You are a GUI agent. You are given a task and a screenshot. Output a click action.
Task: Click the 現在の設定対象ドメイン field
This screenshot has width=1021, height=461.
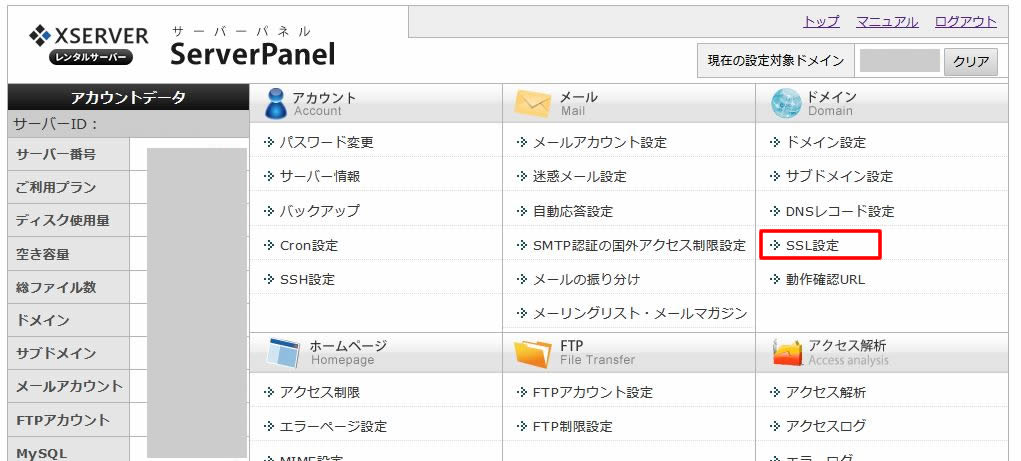coord(900,61)
